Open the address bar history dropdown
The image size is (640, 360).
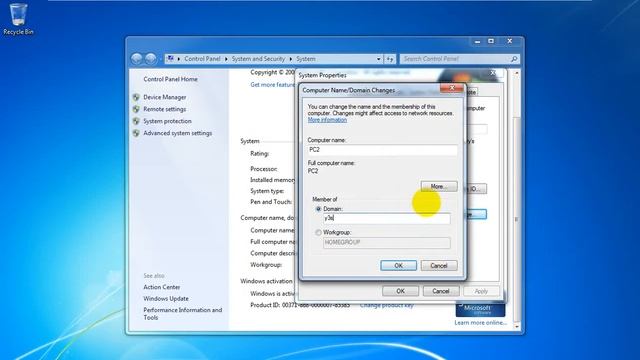click(x=378, y=59)
